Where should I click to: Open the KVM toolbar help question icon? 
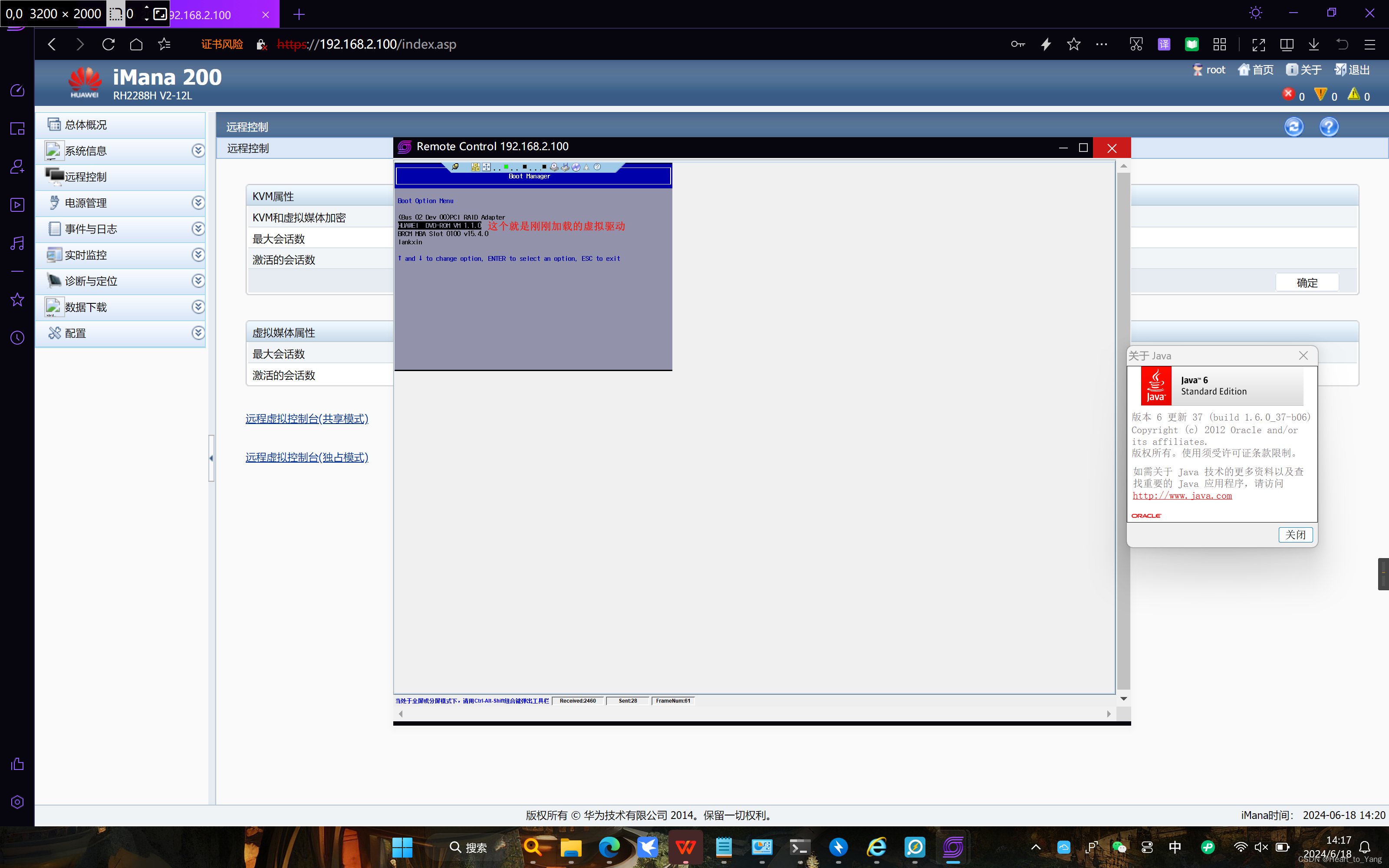(x=597, y=167)
